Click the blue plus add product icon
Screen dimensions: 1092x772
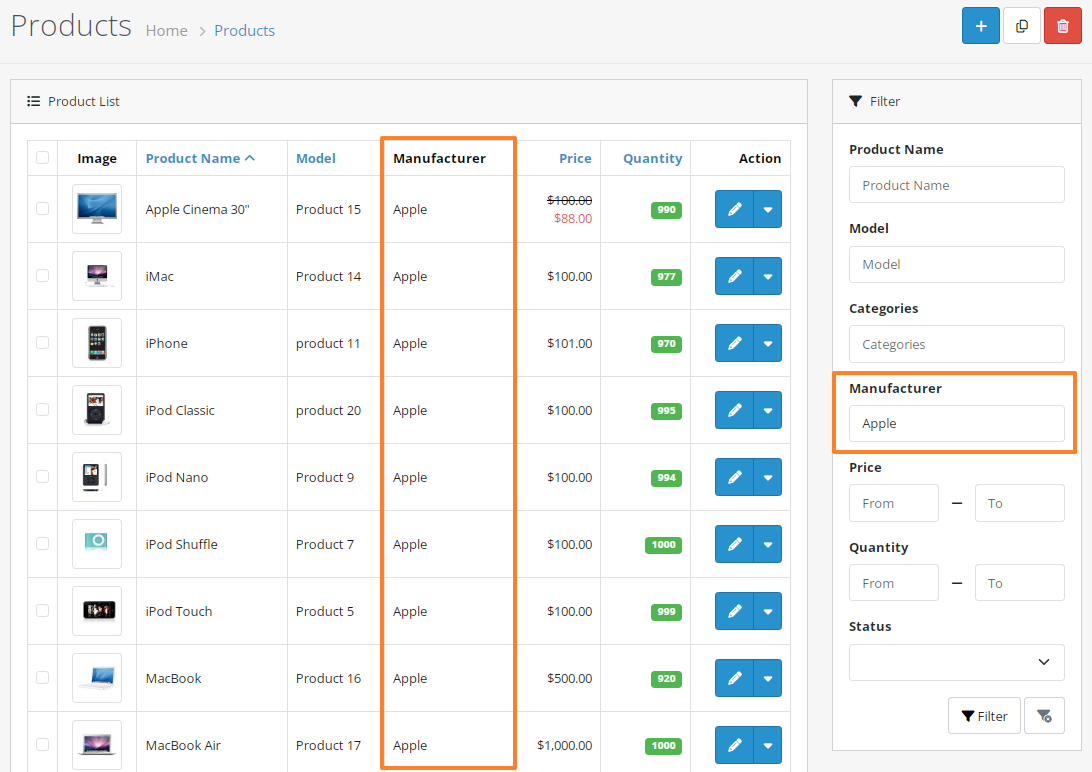point(981,26)
